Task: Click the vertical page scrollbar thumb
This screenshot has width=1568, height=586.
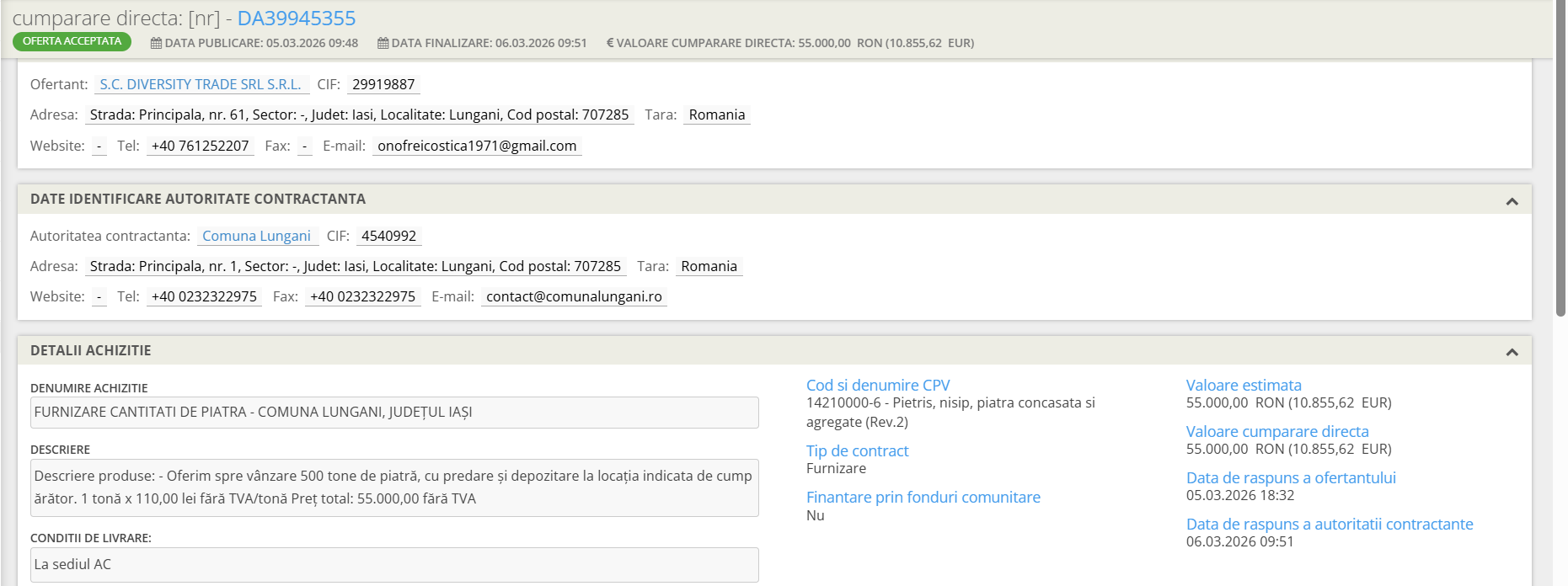Action: (1560, 160)
